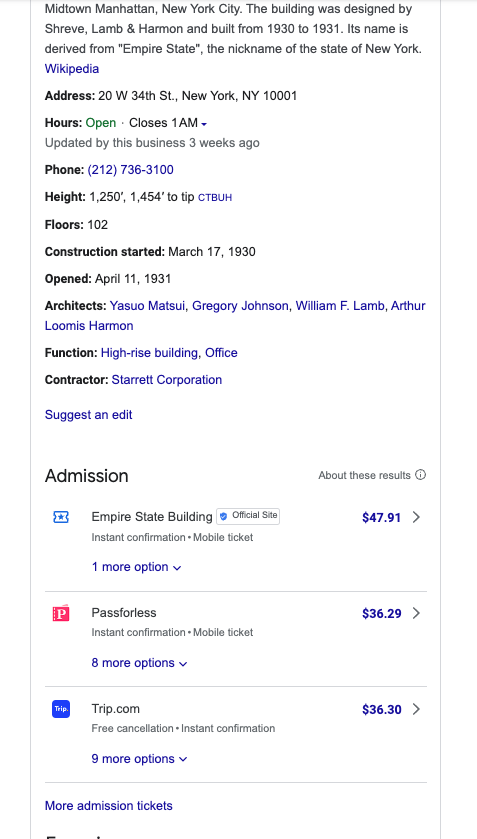Expand 9 more options under Trip.com
This screenshot has width=477, height=839.
pyautogui.click(x=140, y=759)
